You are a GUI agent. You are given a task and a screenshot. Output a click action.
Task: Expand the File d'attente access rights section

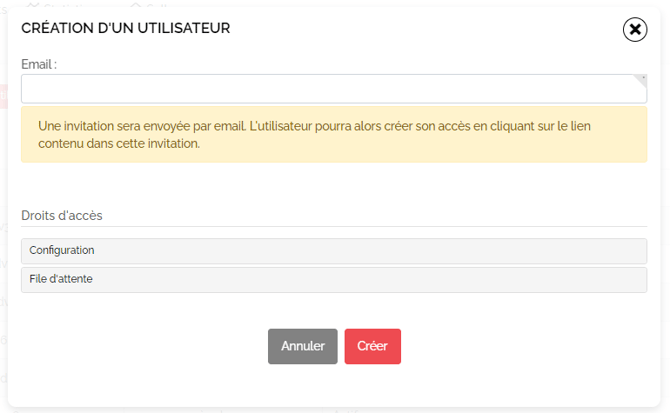(334, 280)
